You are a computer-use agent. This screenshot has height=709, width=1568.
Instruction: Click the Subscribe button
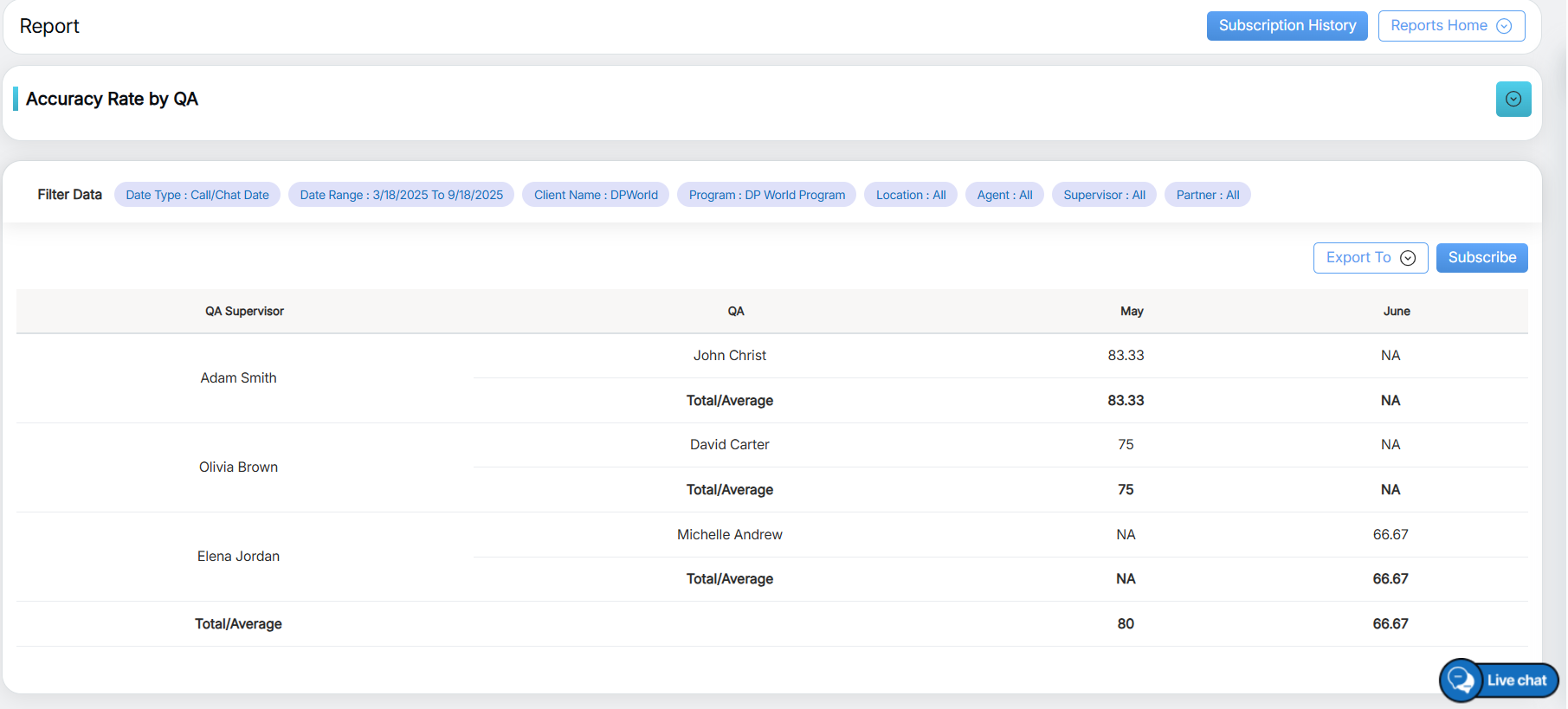(1481, 258)
